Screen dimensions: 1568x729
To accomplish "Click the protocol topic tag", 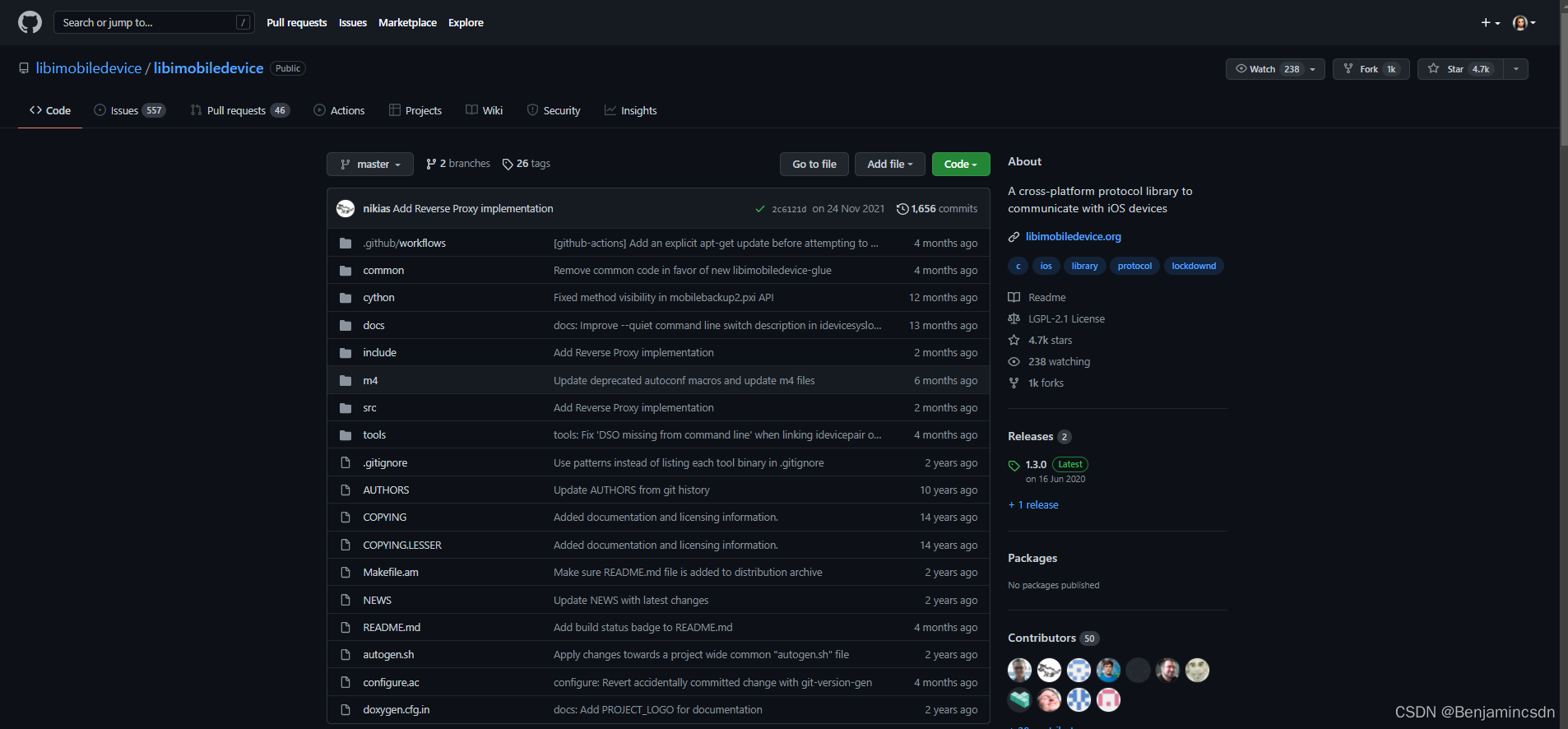I will tap(1134, 266).
